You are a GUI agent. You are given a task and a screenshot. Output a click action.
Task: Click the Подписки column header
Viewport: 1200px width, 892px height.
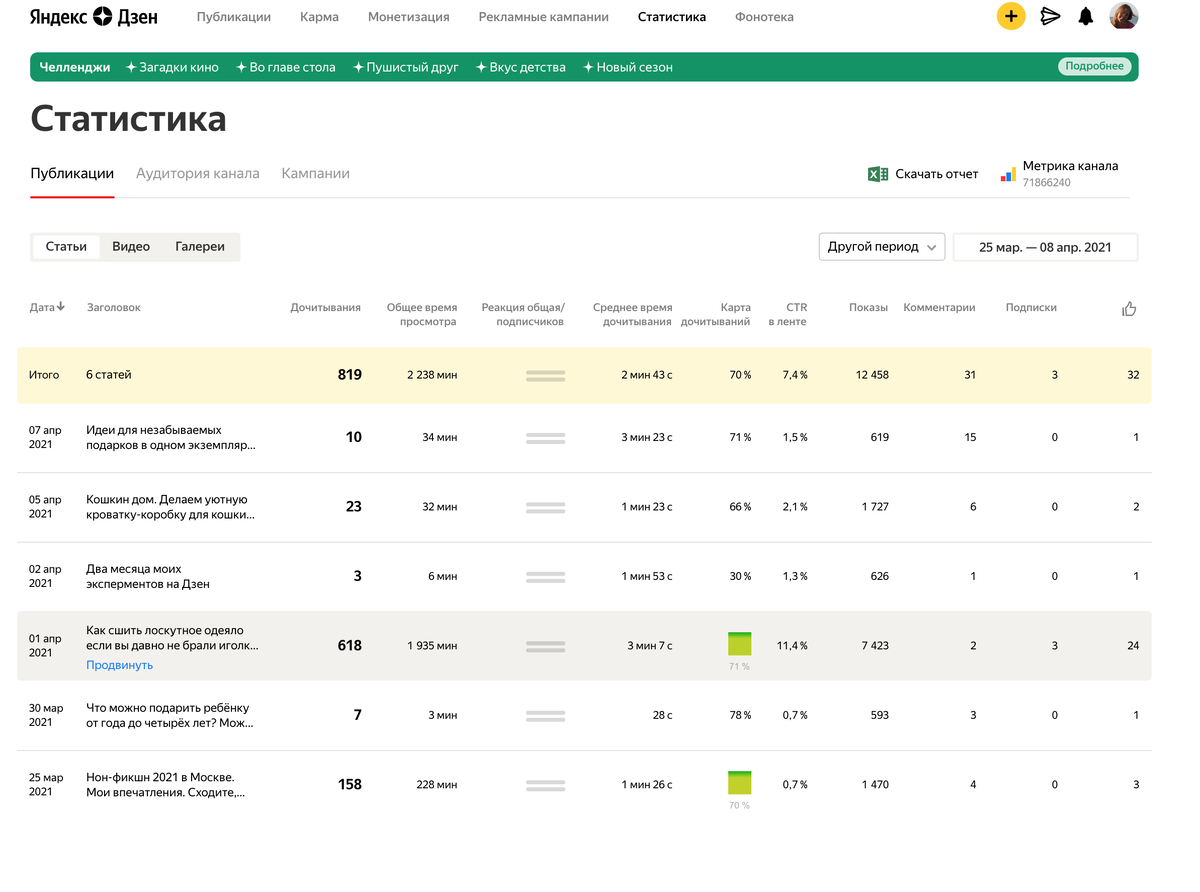(1031, 308)
